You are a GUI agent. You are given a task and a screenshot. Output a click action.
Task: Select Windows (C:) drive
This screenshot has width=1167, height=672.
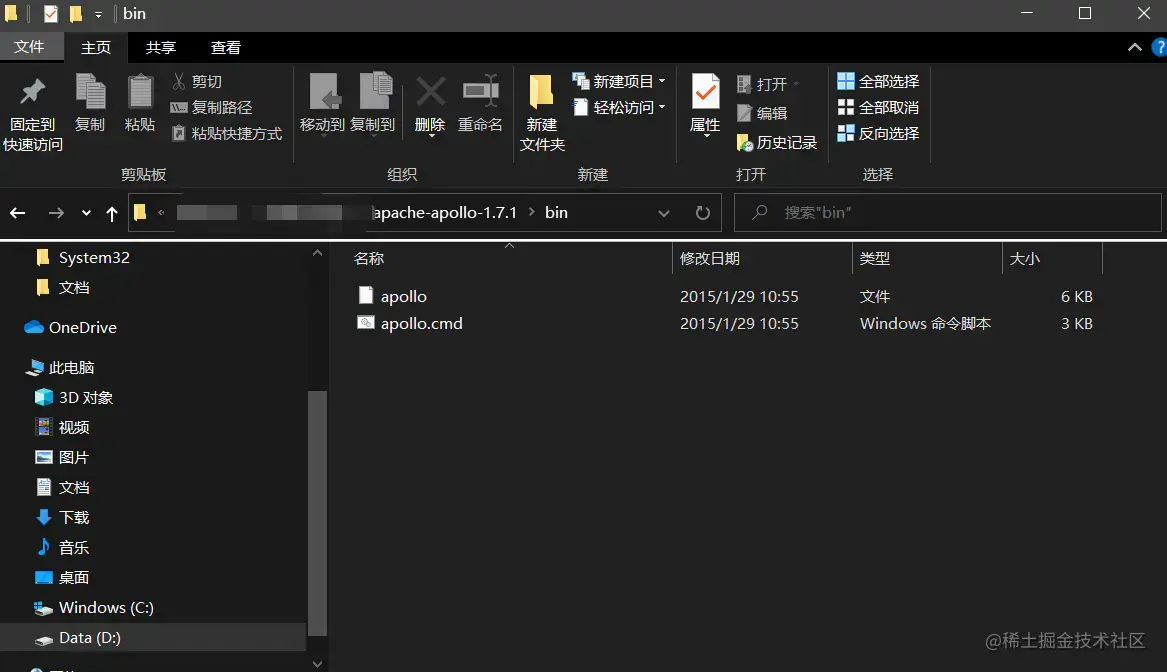click(x=94, y=608)
